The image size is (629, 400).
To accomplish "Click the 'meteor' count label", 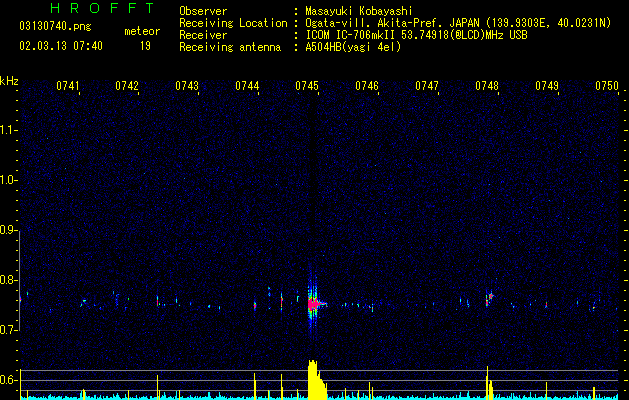I will pyautogui.click(x=142, y=31).
